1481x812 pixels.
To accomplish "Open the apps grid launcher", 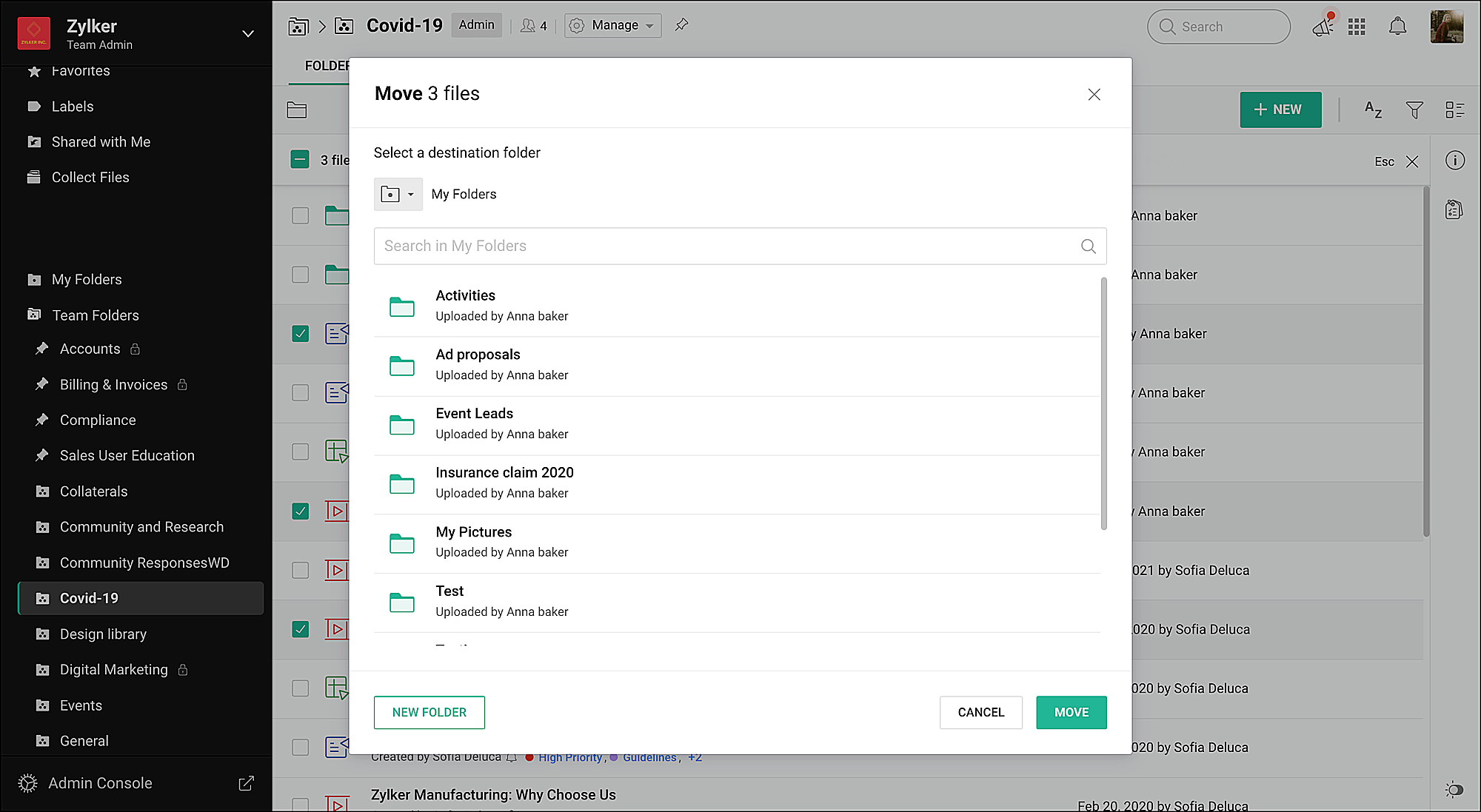I will [1357, 27].
